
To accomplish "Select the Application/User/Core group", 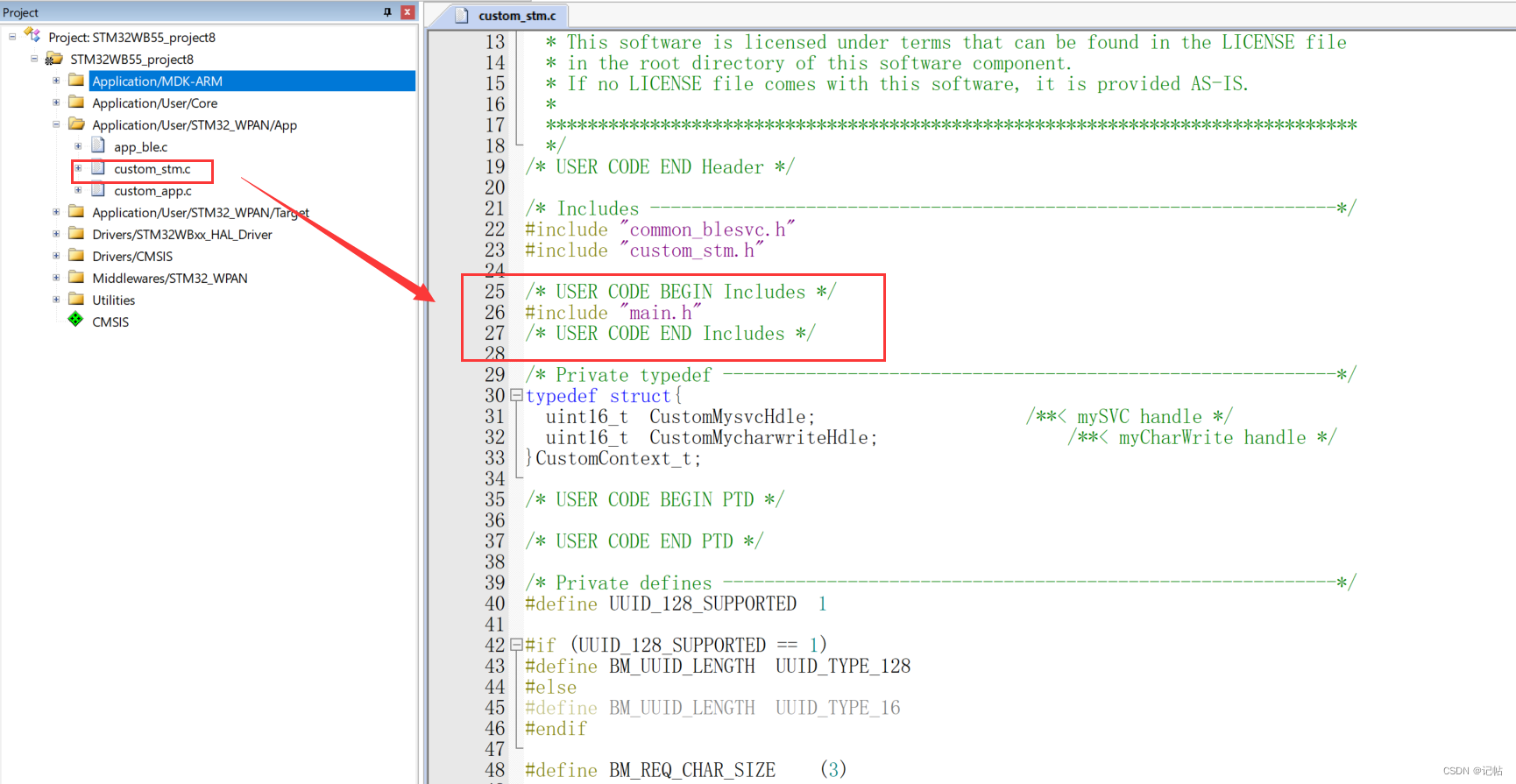I will click(x=155, y=103).
